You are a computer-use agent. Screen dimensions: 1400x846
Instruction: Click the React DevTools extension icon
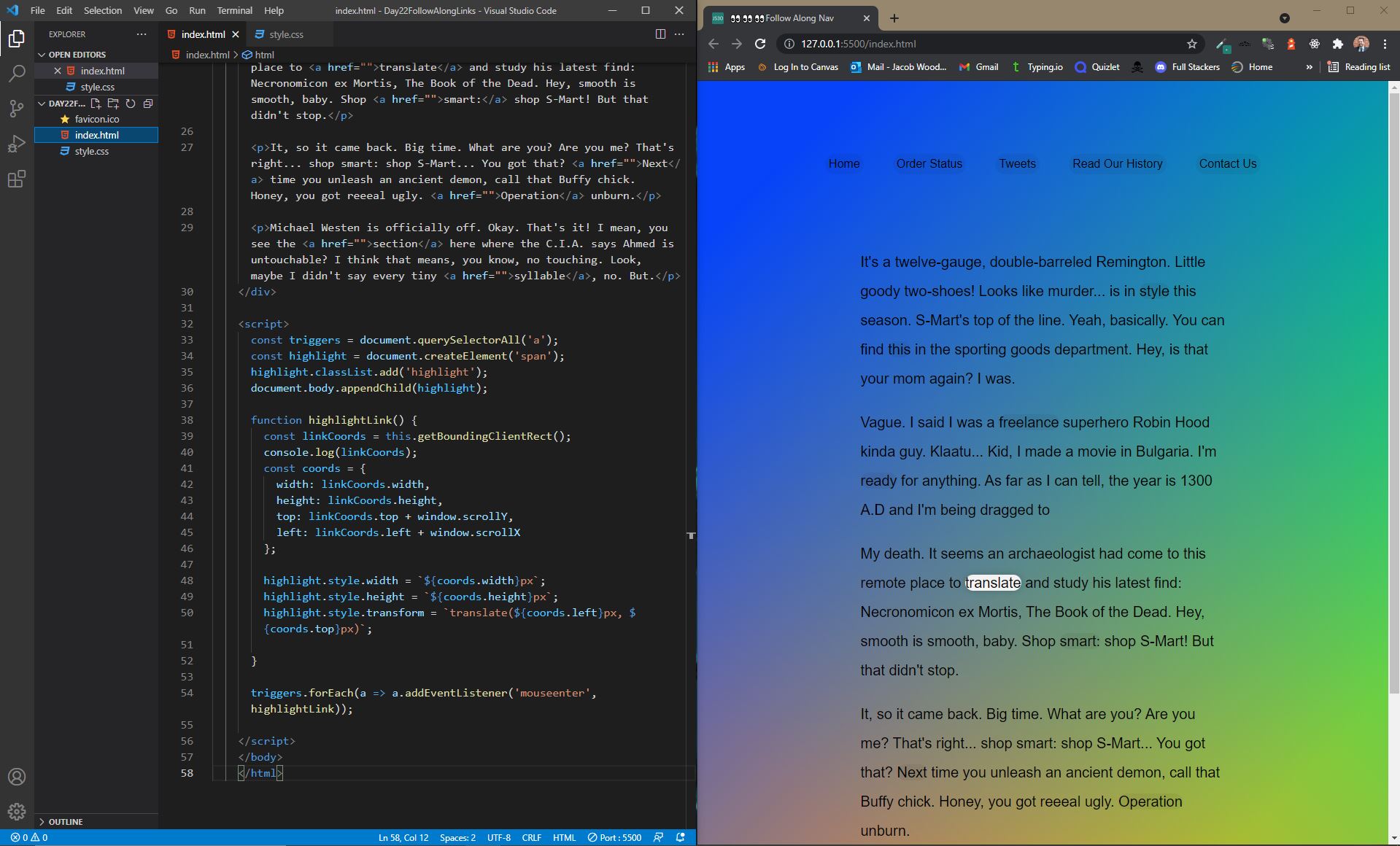1314,44
